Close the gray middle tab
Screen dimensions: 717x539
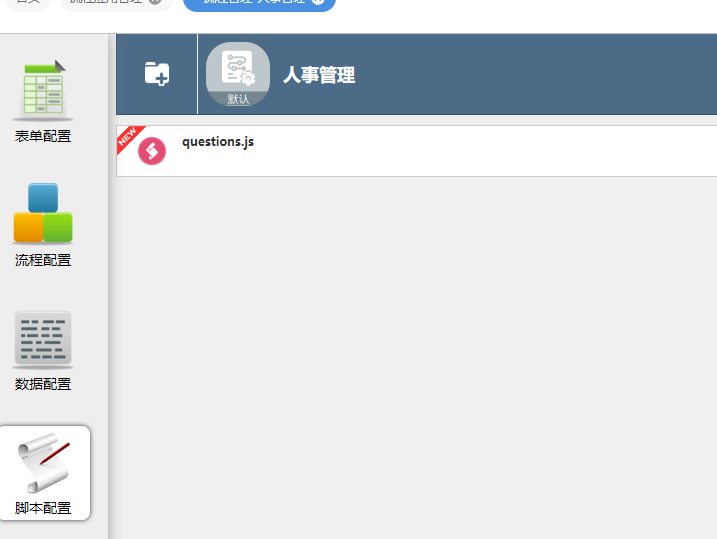pyautogui.click(x=155, y=1)
